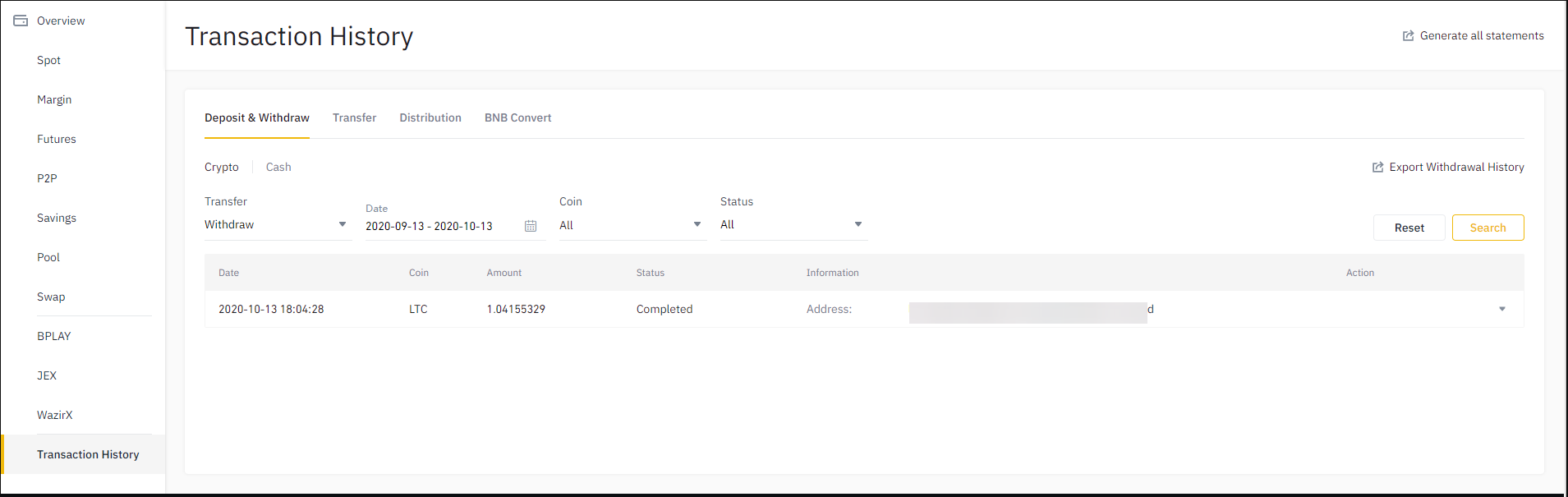The image size is (1568, 497).
Task: Click the Export Withdrawal History icon
Action: 1377,168
